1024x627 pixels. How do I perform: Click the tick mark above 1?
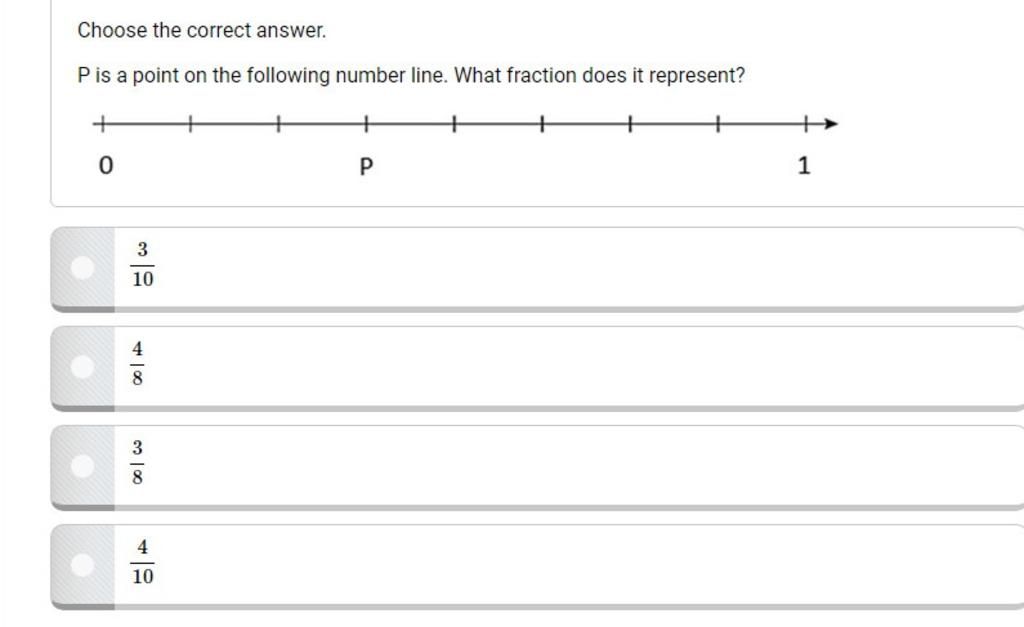806,123
